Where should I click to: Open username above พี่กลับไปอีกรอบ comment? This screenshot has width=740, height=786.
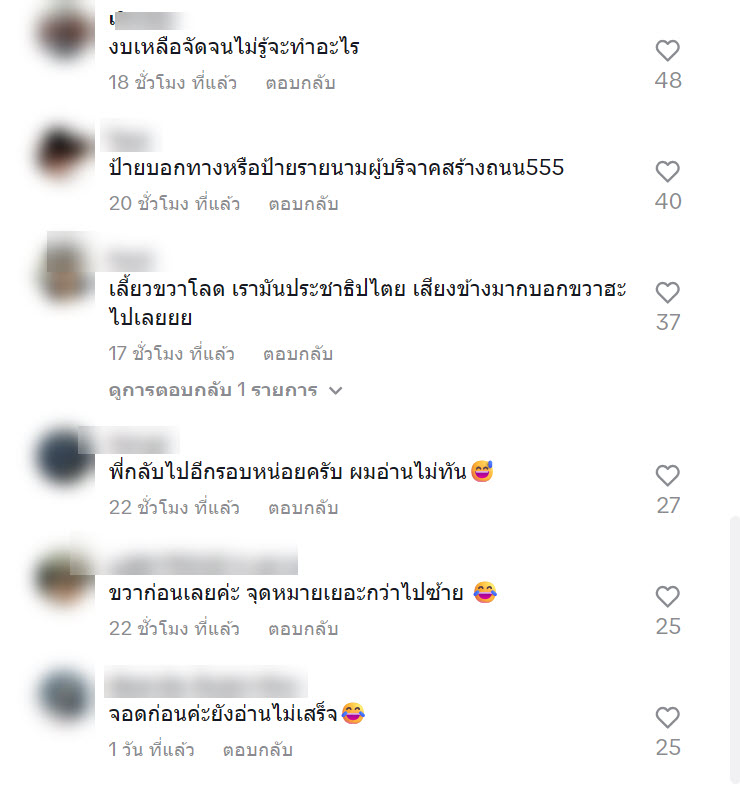128,441
